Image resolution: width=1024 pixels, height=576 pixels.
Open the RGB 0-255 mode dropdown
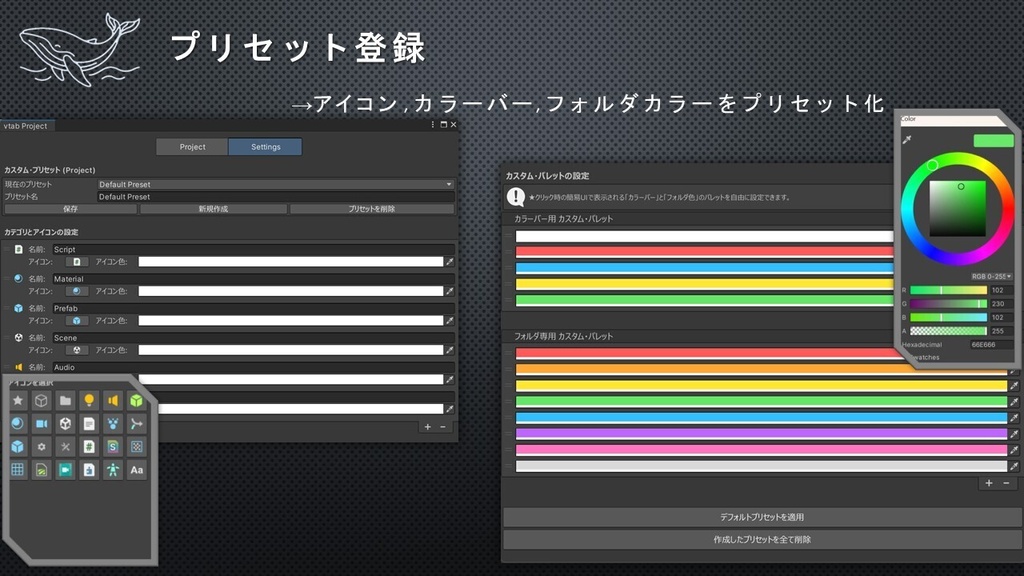[991, 276]
